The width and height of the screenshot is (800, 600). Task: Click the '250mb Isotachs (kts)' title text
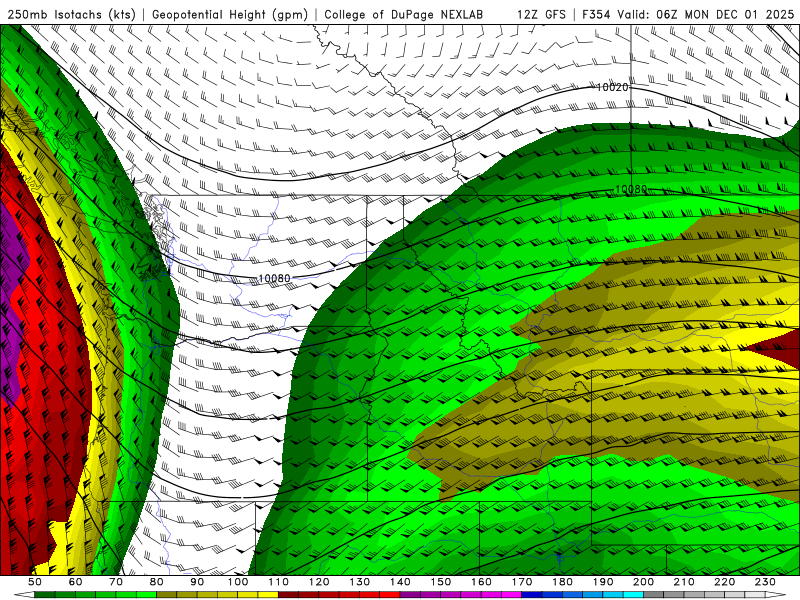click(71, 15)
